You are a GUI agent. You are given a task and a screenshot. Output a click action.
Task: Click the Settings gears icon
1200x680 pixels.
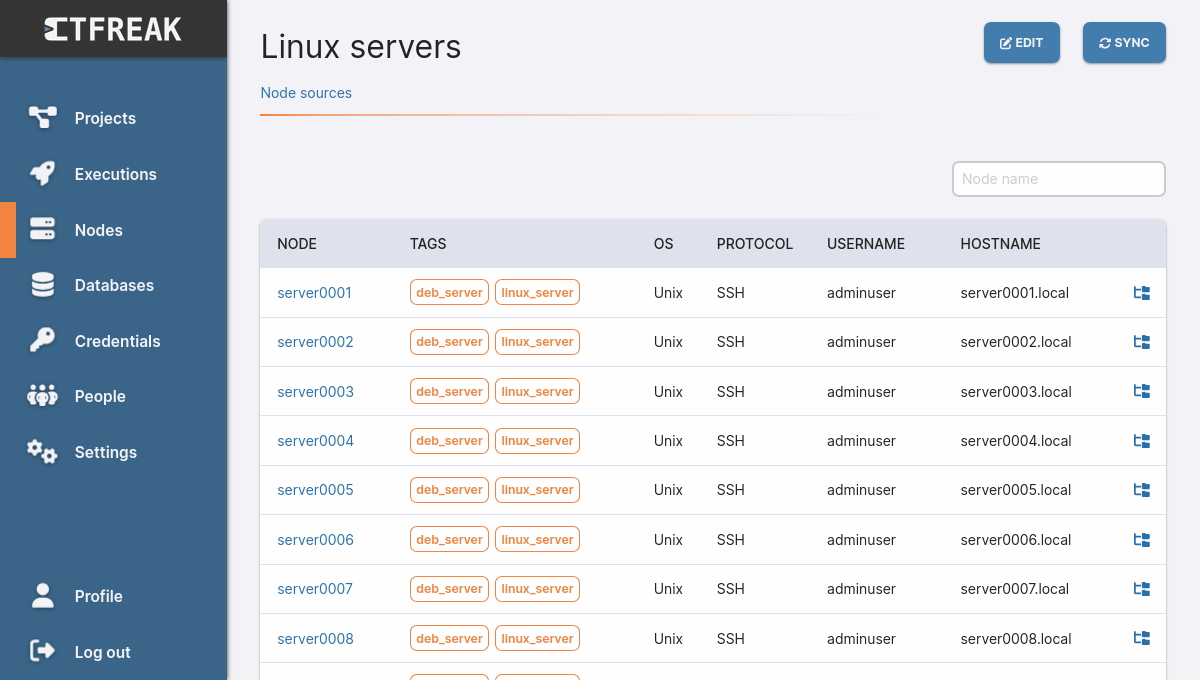tap(42, 452)
